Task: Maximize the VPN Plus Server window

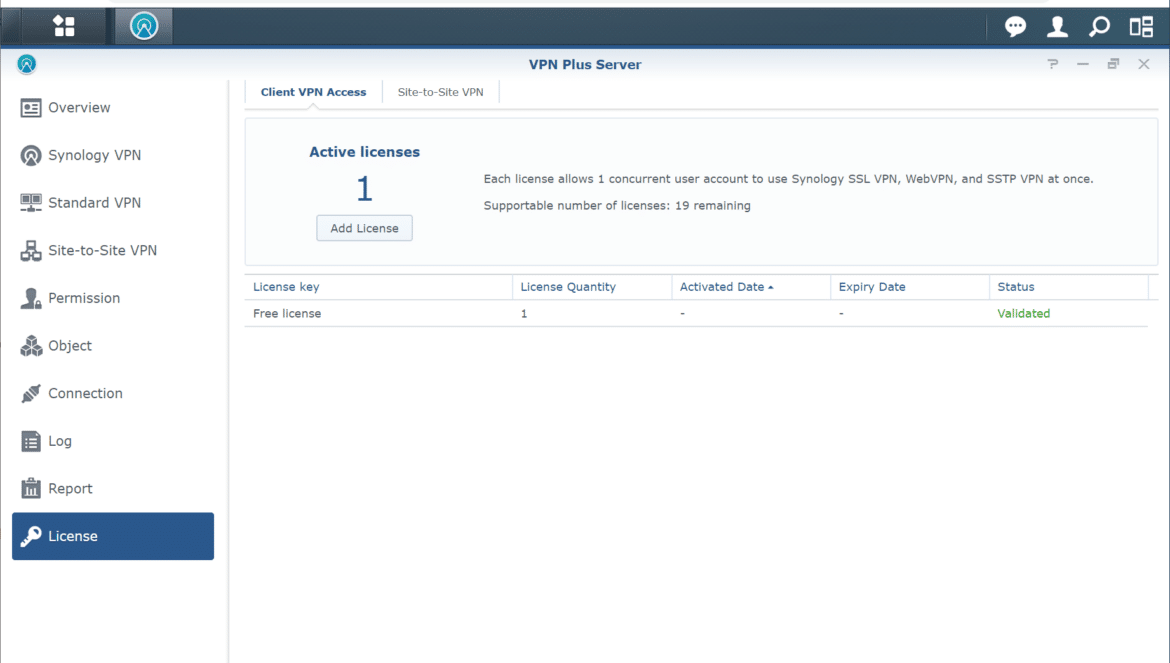Action: click(1113, 64)
